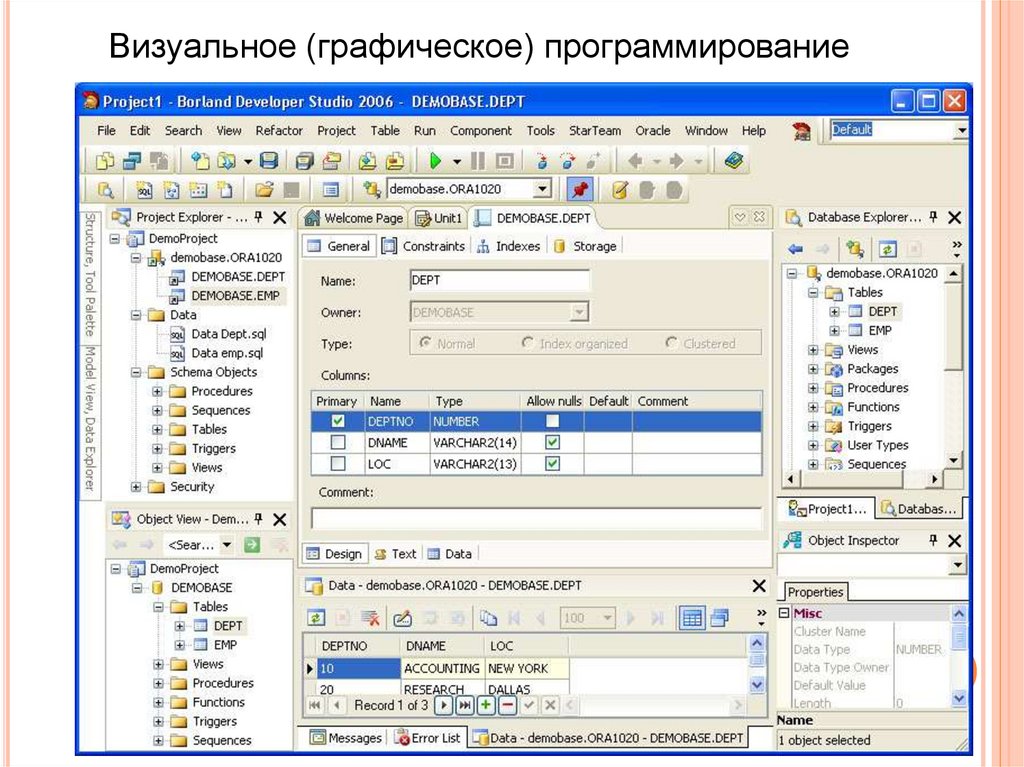
Task: Switch to the Storage tab
Action: pyautogui.click(x=584, y=246)
